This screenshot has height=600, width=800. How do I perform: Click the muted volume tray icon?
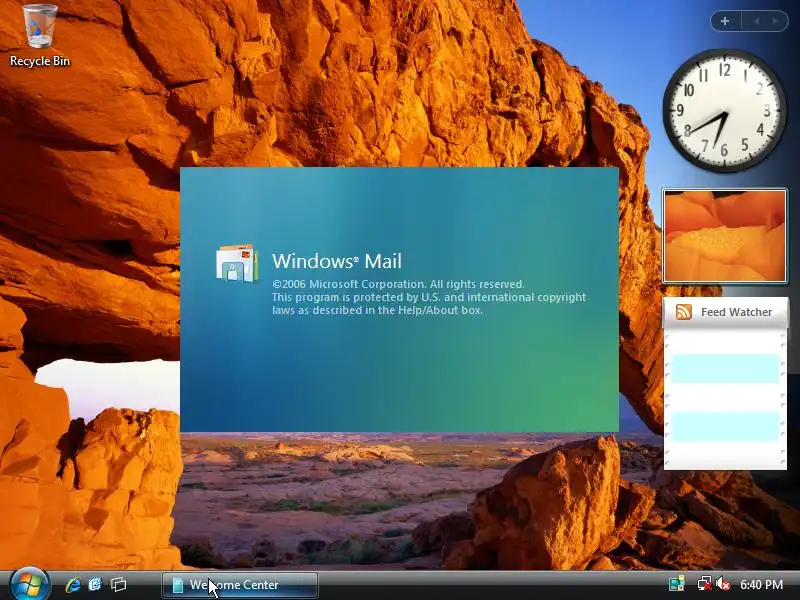(723, 584)
